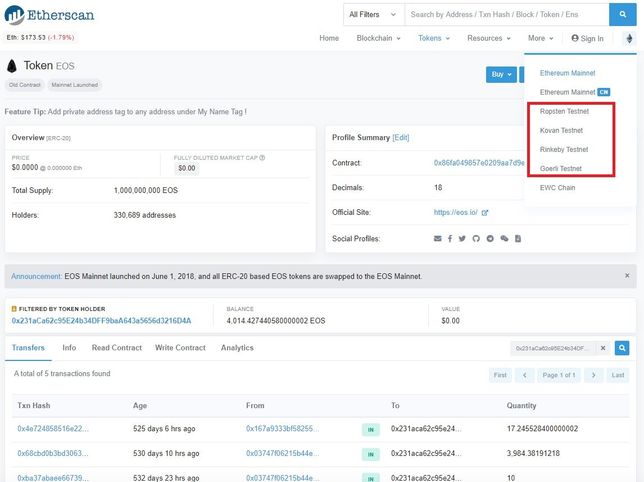Click the blue search magnifier button
The height and width of the screenshot is (482, 644).
tap(621, 15)
